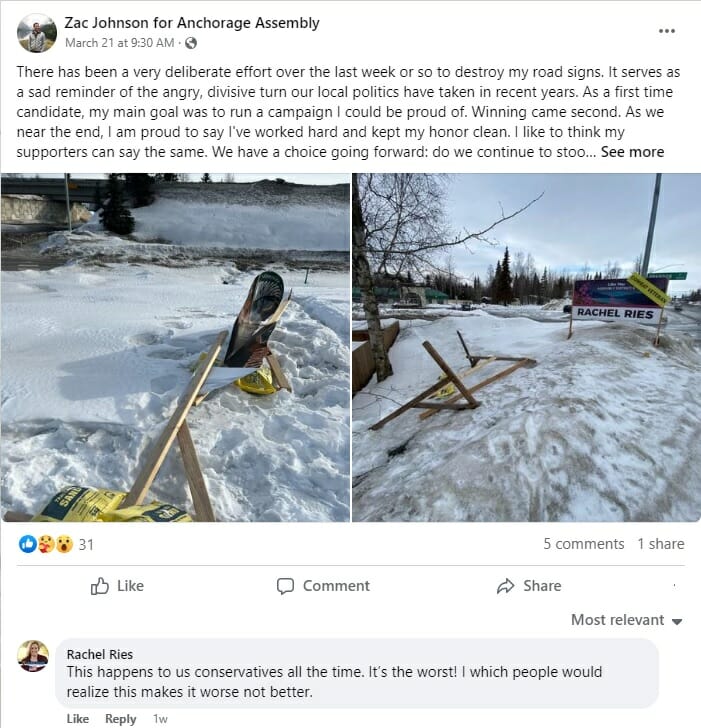
Task: Click the blue thumbs-up reaction icon
Action: [28, 544]
